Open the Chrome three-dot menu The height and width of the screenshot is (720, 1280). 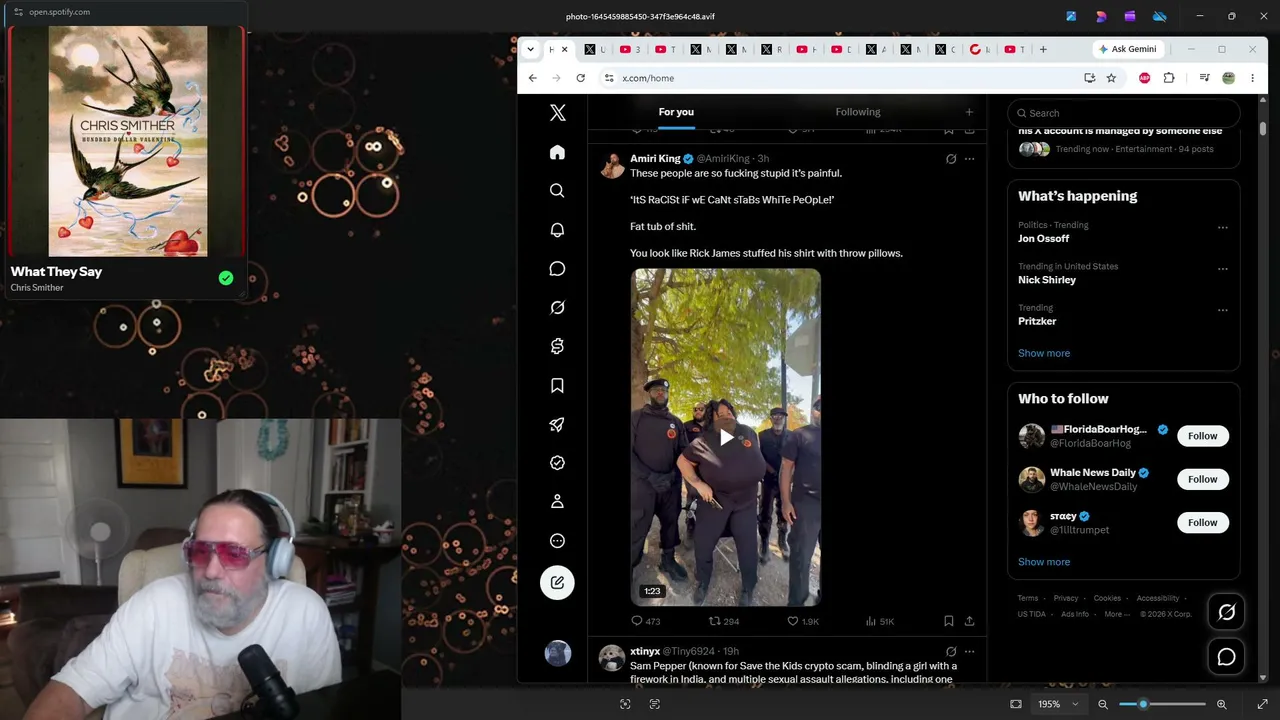1252,78
